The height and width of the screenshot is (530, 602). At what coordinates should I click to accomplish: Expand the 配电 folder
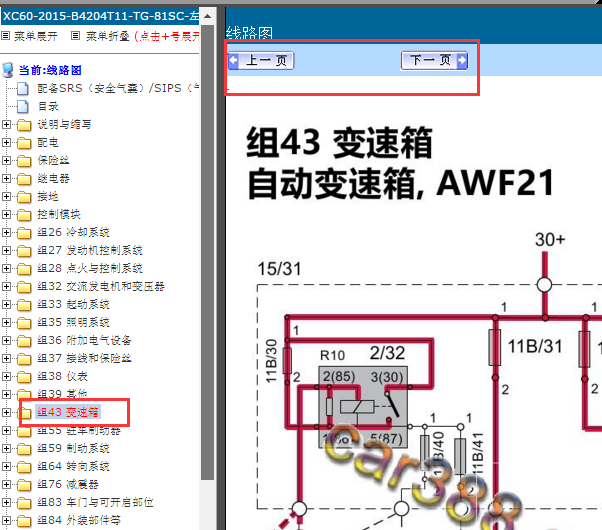point(6,142)
